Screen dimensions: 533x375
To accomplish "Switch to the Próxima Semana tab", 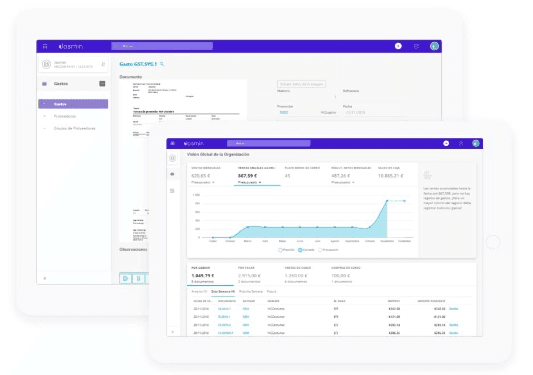I will (x=251, y=292).
